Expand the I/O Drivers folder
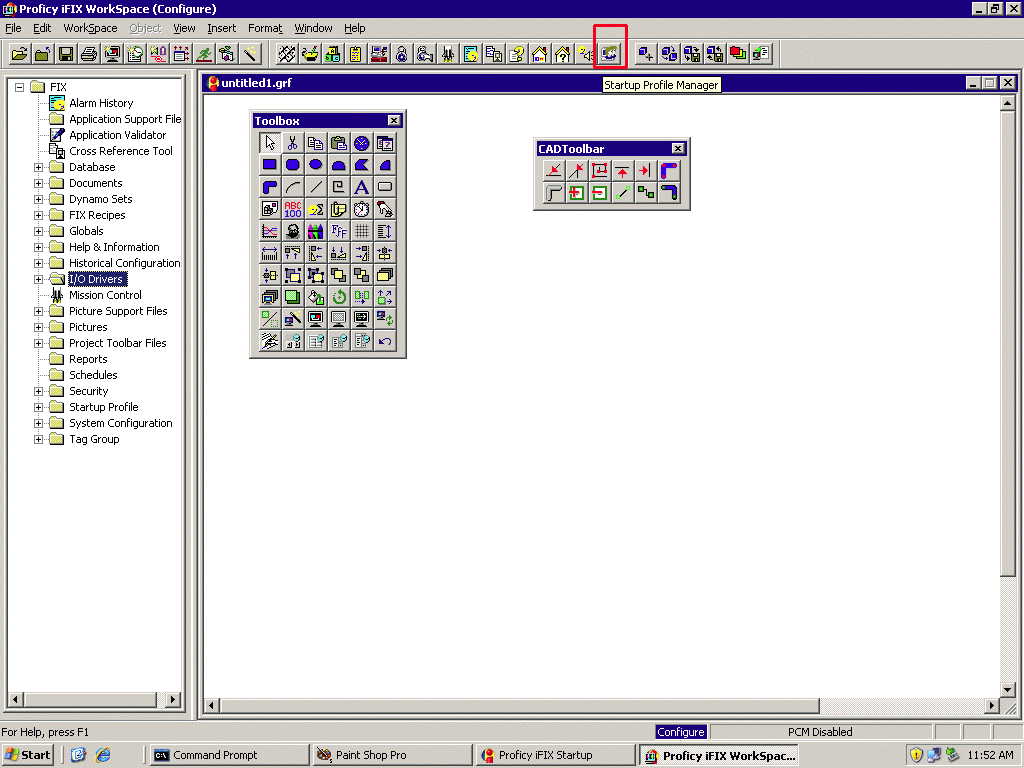This screenshot has height=768, width=1024. pos(39,279)
